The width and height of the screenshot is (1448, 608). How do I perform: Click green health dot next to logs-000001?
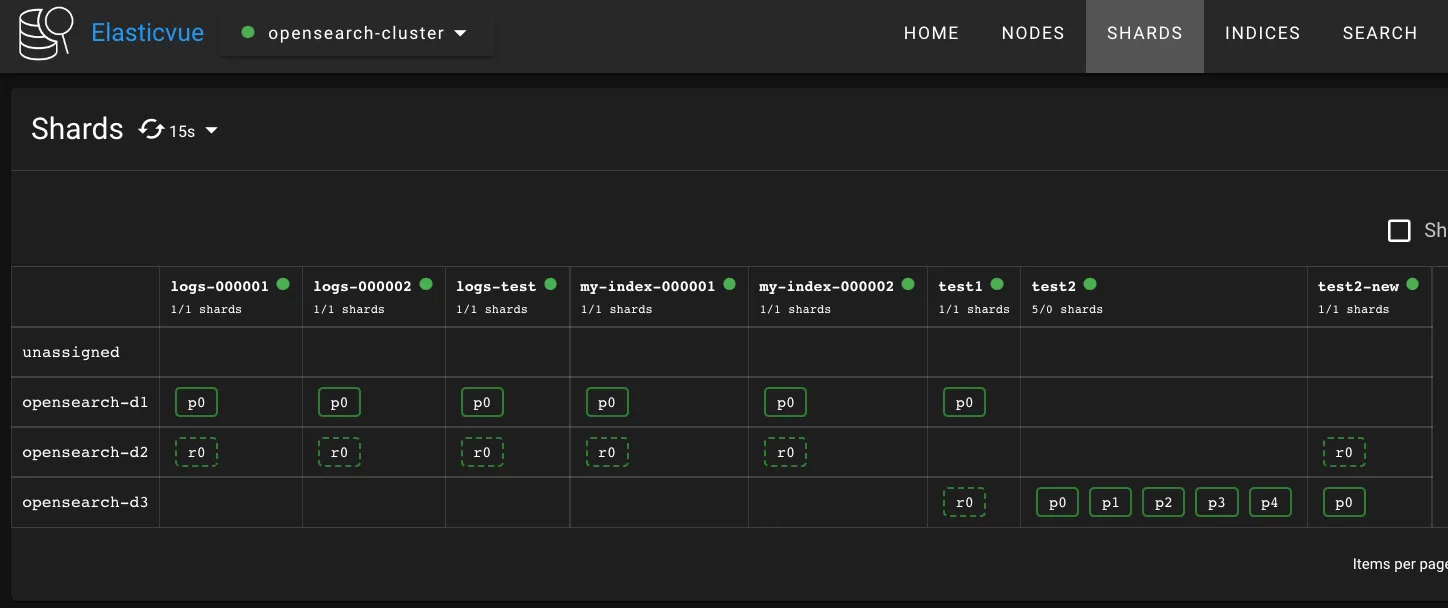click(283, 284)
